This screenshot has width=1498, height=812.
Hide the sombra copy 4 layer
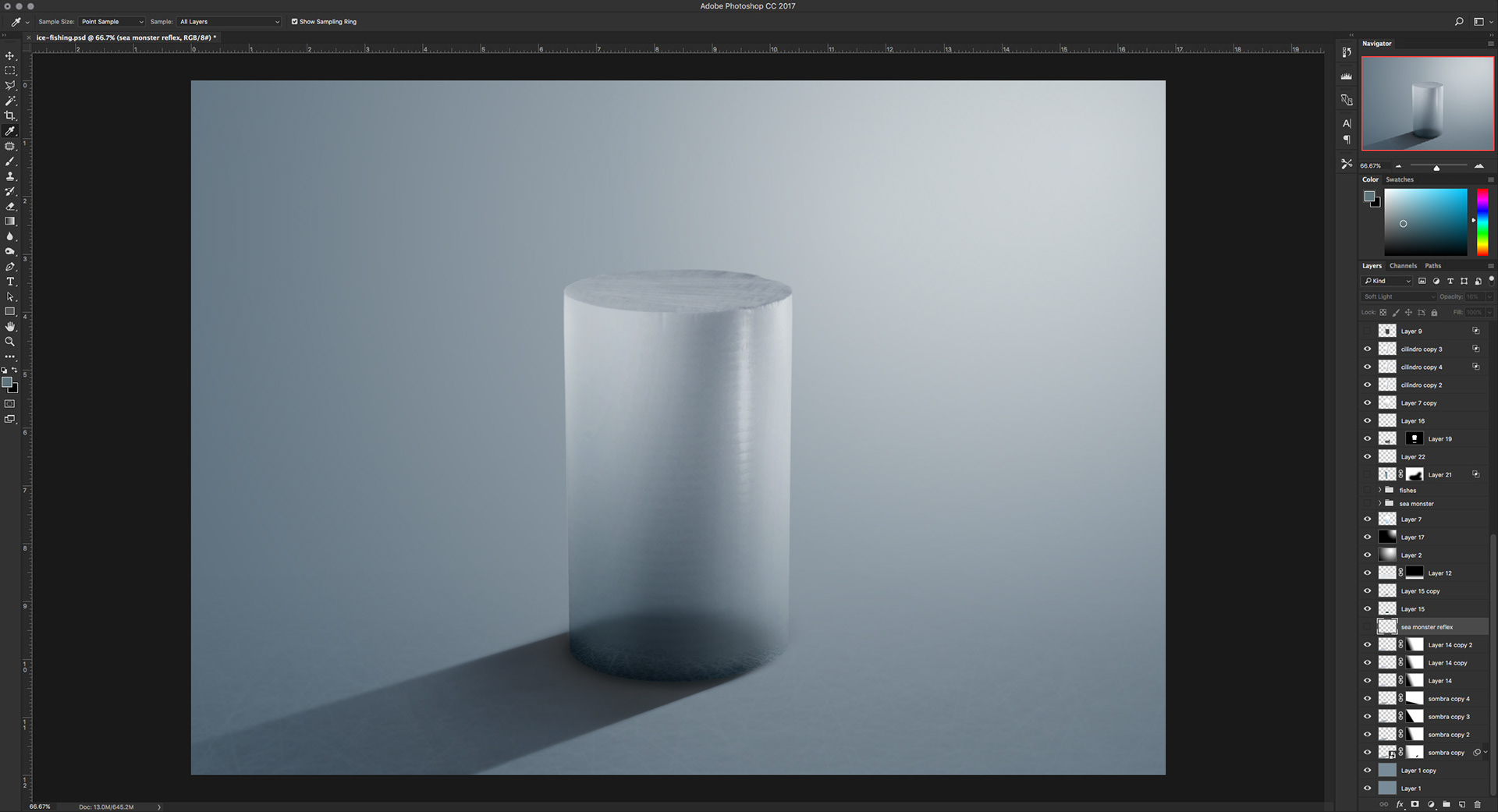pyautogui.click(x=1367, y=698)
